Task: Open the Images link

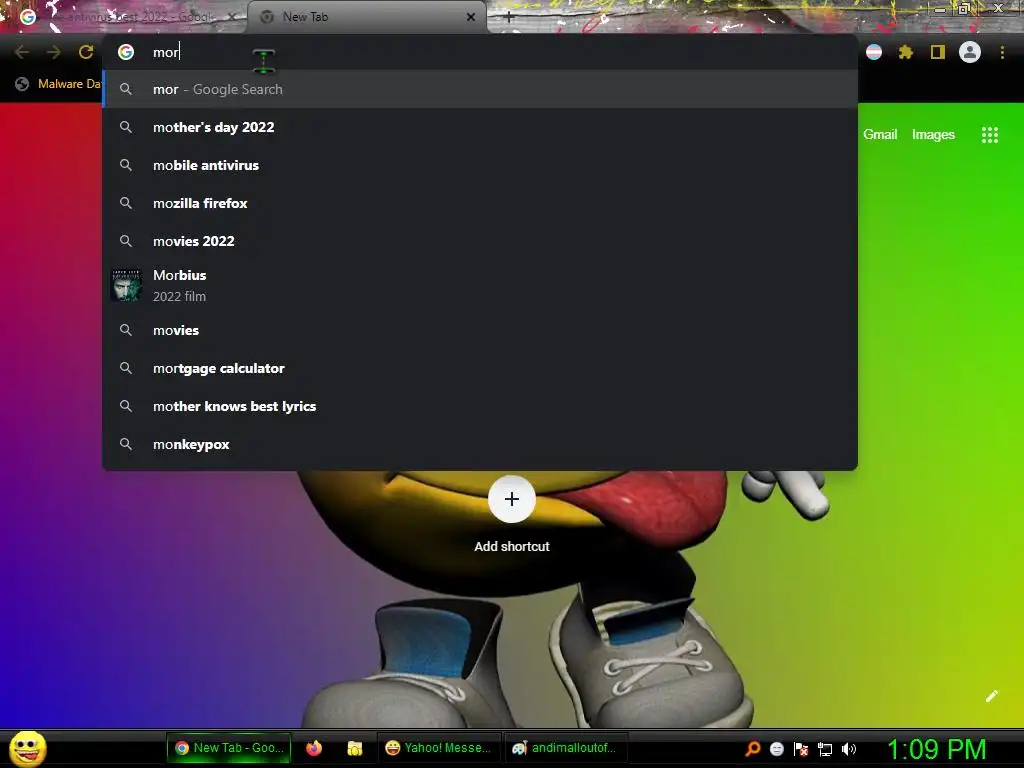Action: click(x=933, y=135)
